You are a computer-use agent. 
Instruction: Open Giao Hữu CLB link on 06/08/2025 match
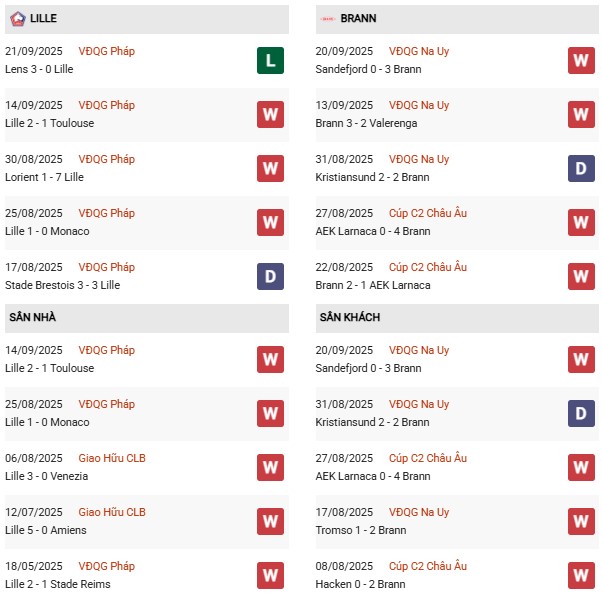tap(112, 458)
